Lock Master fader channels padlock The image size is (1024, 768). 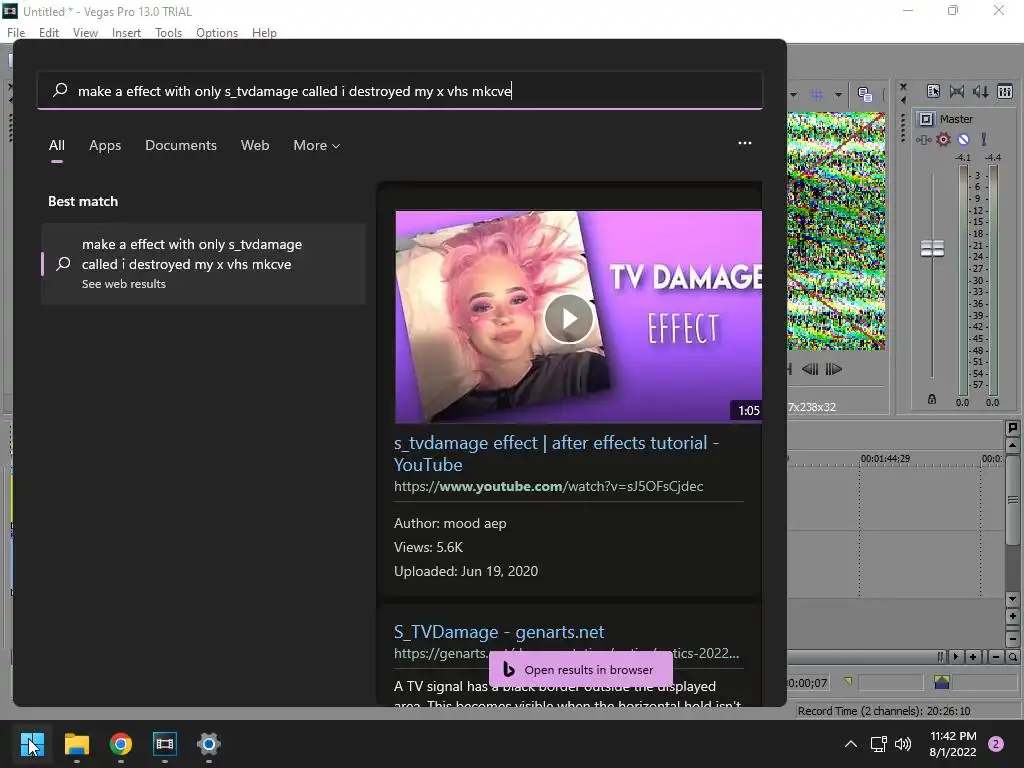pyautogui.click(x=932, y=399)
